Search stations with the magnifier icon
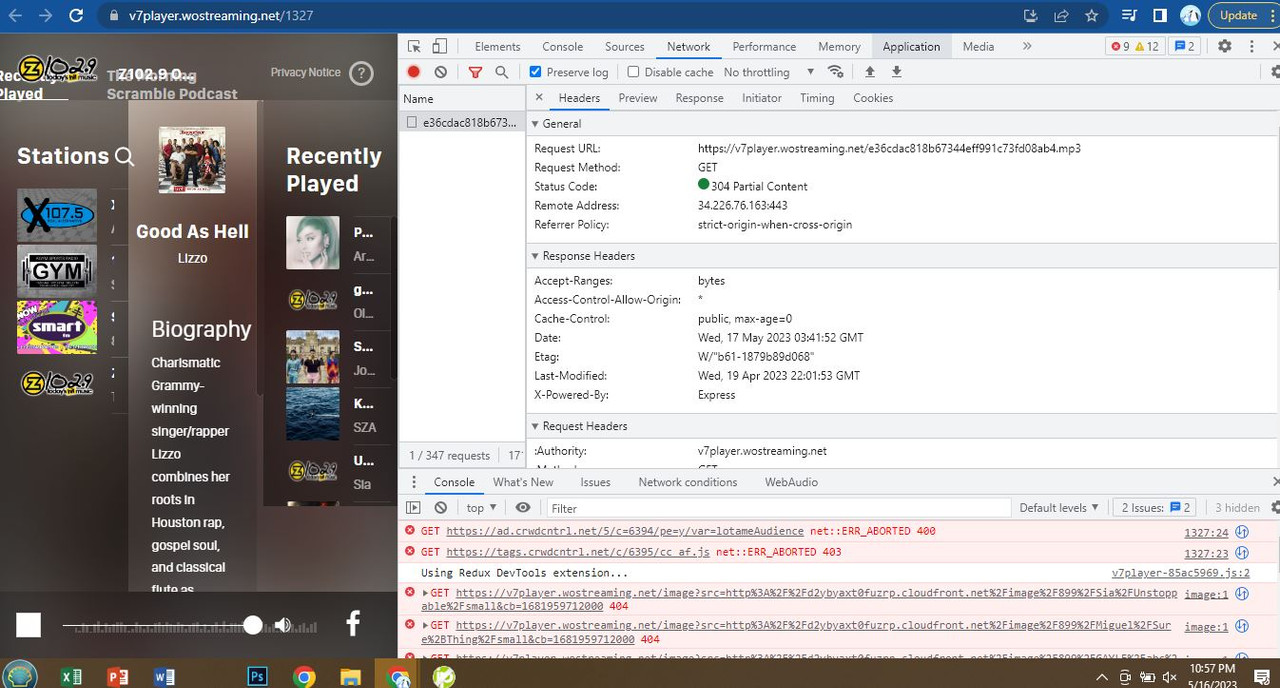The width and height of the screenshot is (1280, 688). pyautogui.click(x=124, y=156)
